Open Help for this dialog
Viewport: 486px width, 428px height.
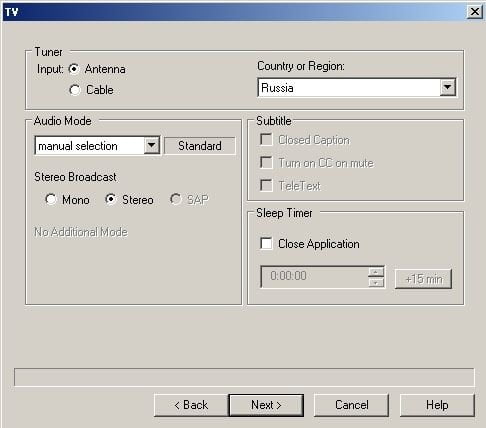coord(437,405)
